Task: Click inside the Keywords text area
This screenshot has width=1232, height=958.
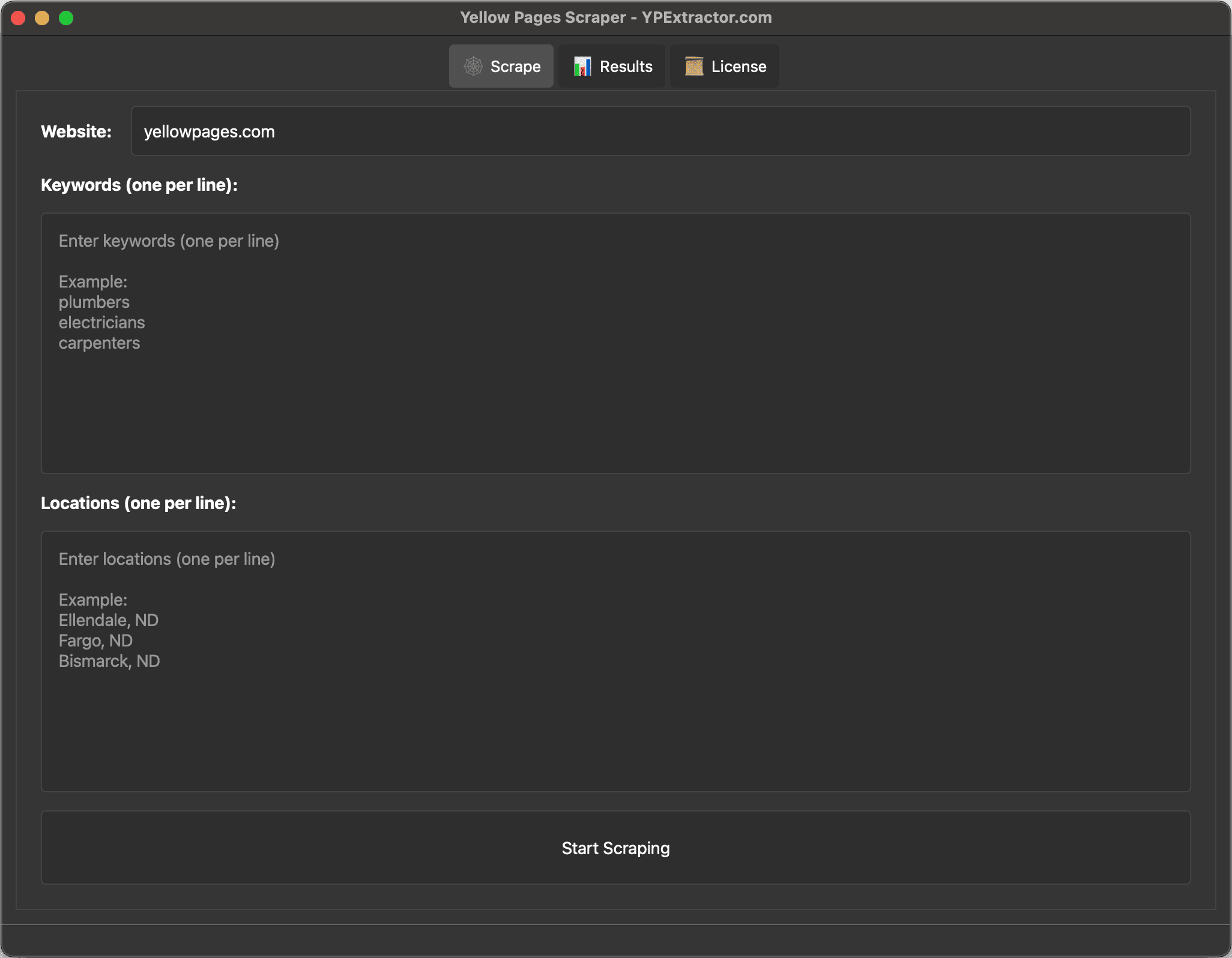Action: coord(615,343)
